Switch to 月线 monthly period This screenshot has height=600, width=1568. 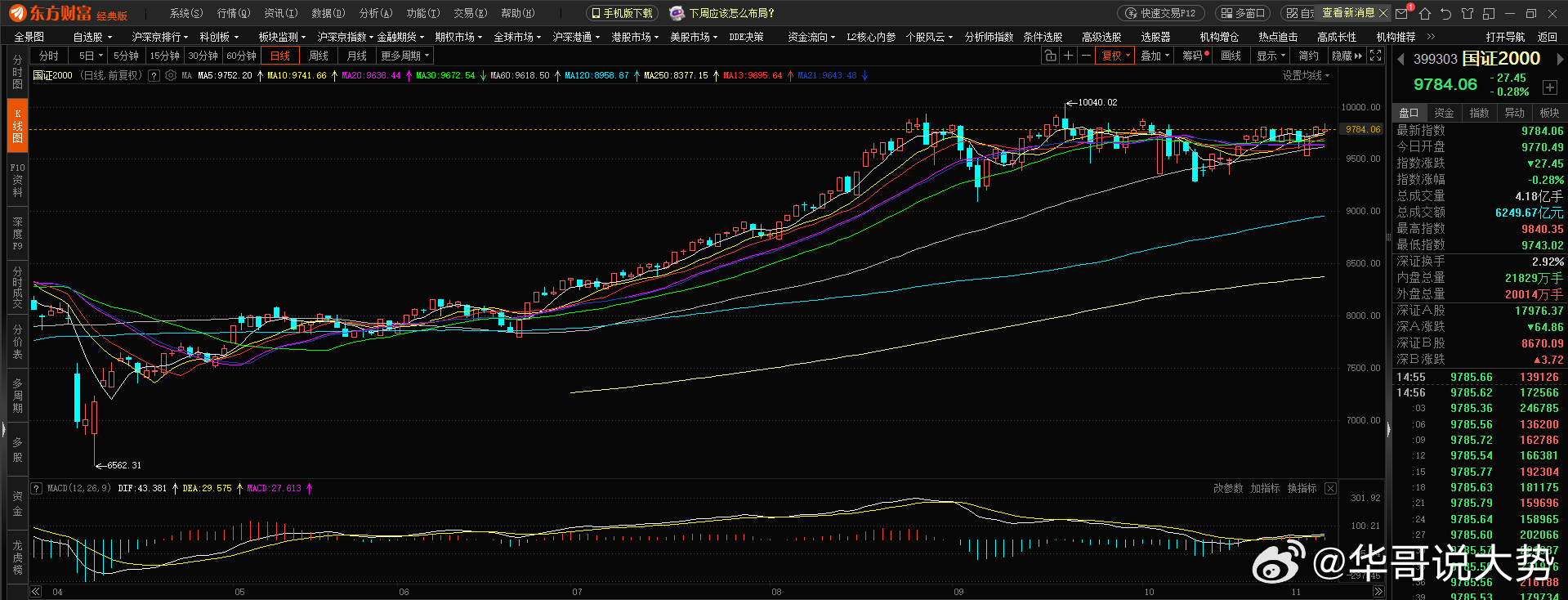coord(357,56)
